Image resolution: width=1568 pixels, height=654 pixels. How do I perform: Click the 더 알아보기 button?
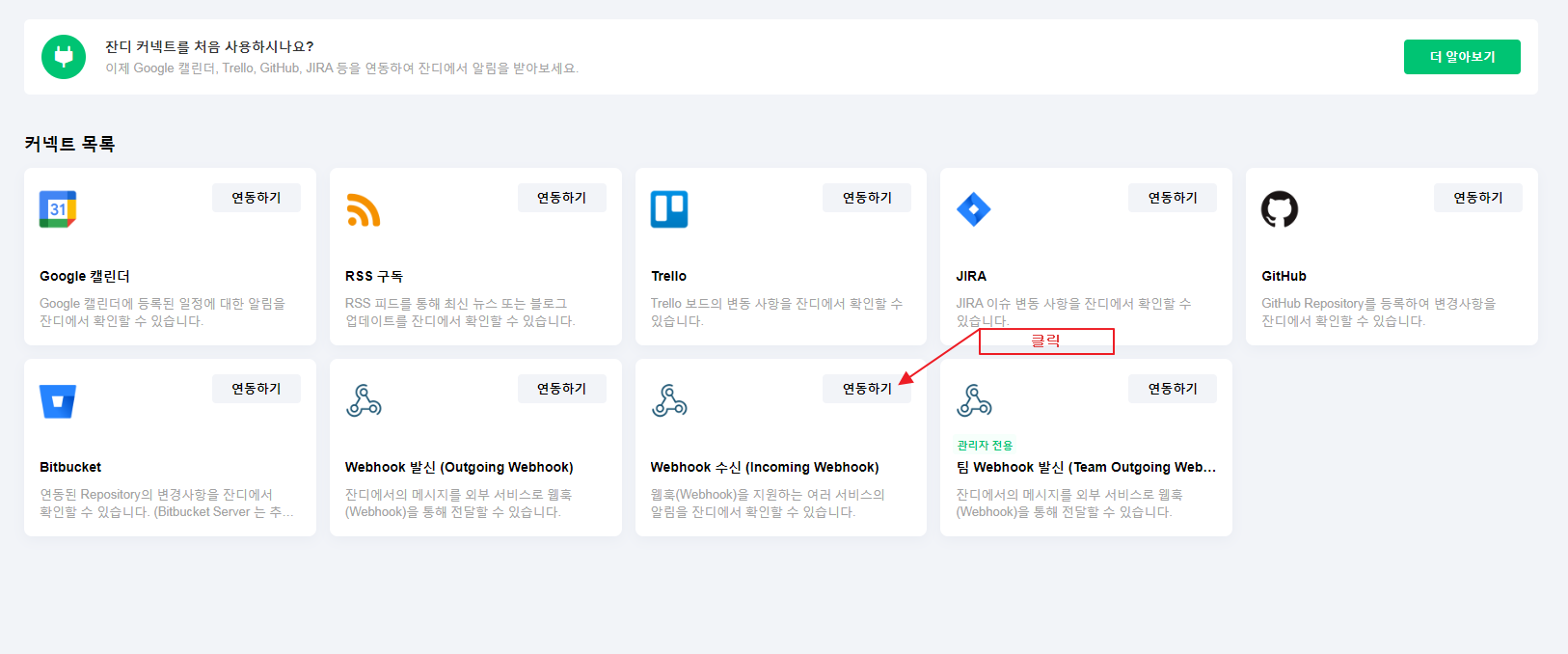(1462, 57)
